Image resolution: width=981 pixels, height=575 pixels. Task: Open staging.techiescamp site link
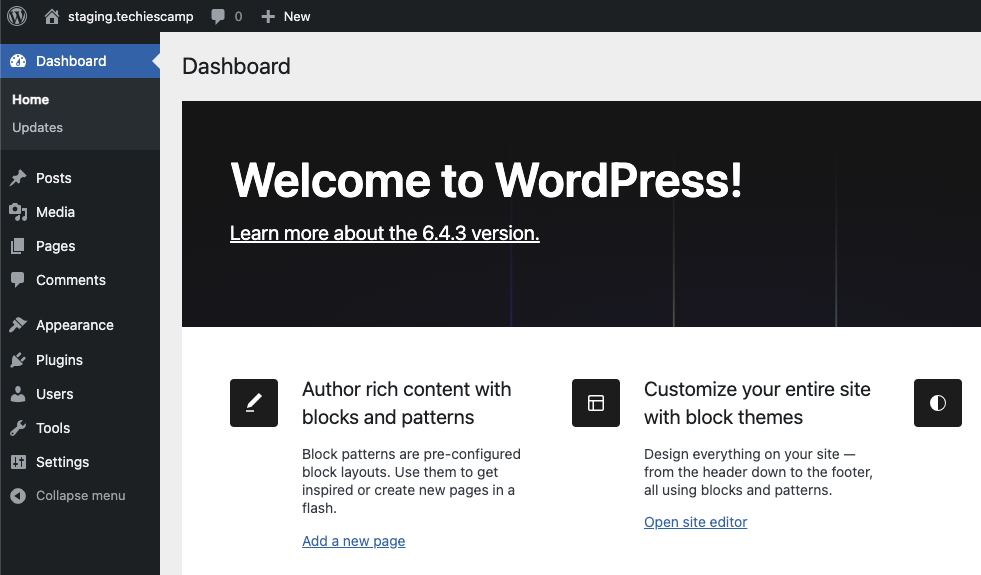[x=130, y=16]
